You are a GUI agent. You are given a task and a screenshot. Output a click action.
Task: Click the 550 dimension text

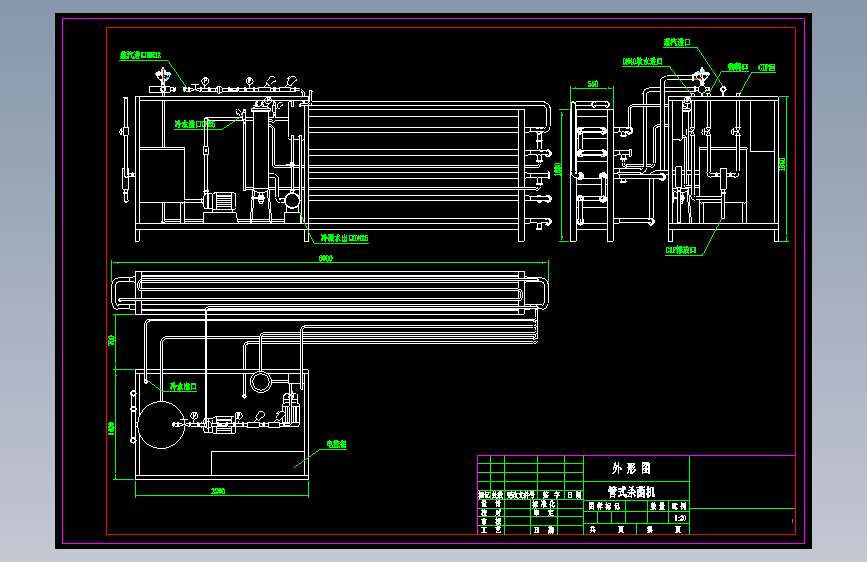(593, 84)
